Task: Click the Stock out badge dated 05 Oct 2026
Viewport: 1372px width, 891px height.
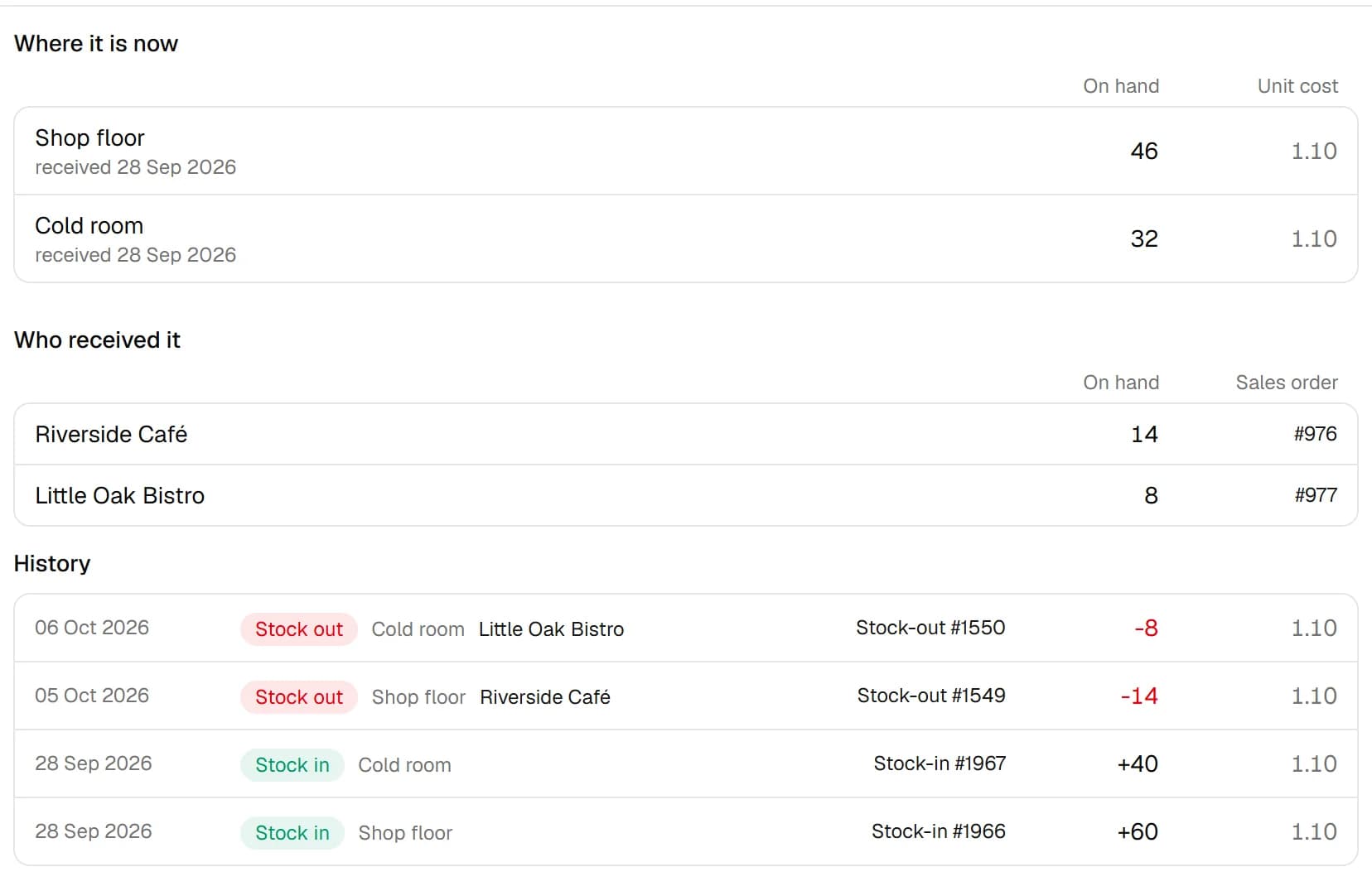Action: [299, 697]
